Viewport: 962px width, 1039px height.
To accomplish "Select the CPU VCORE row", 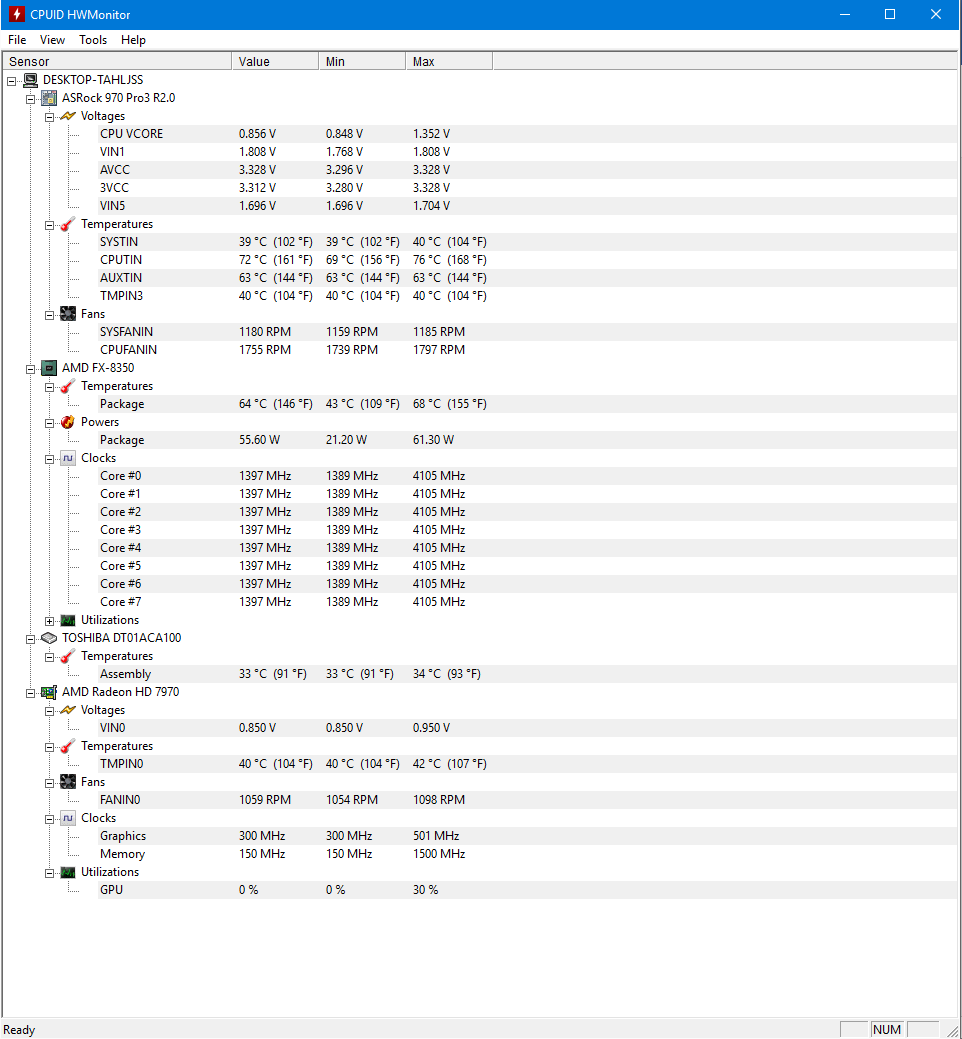I will tap(527, 134).
